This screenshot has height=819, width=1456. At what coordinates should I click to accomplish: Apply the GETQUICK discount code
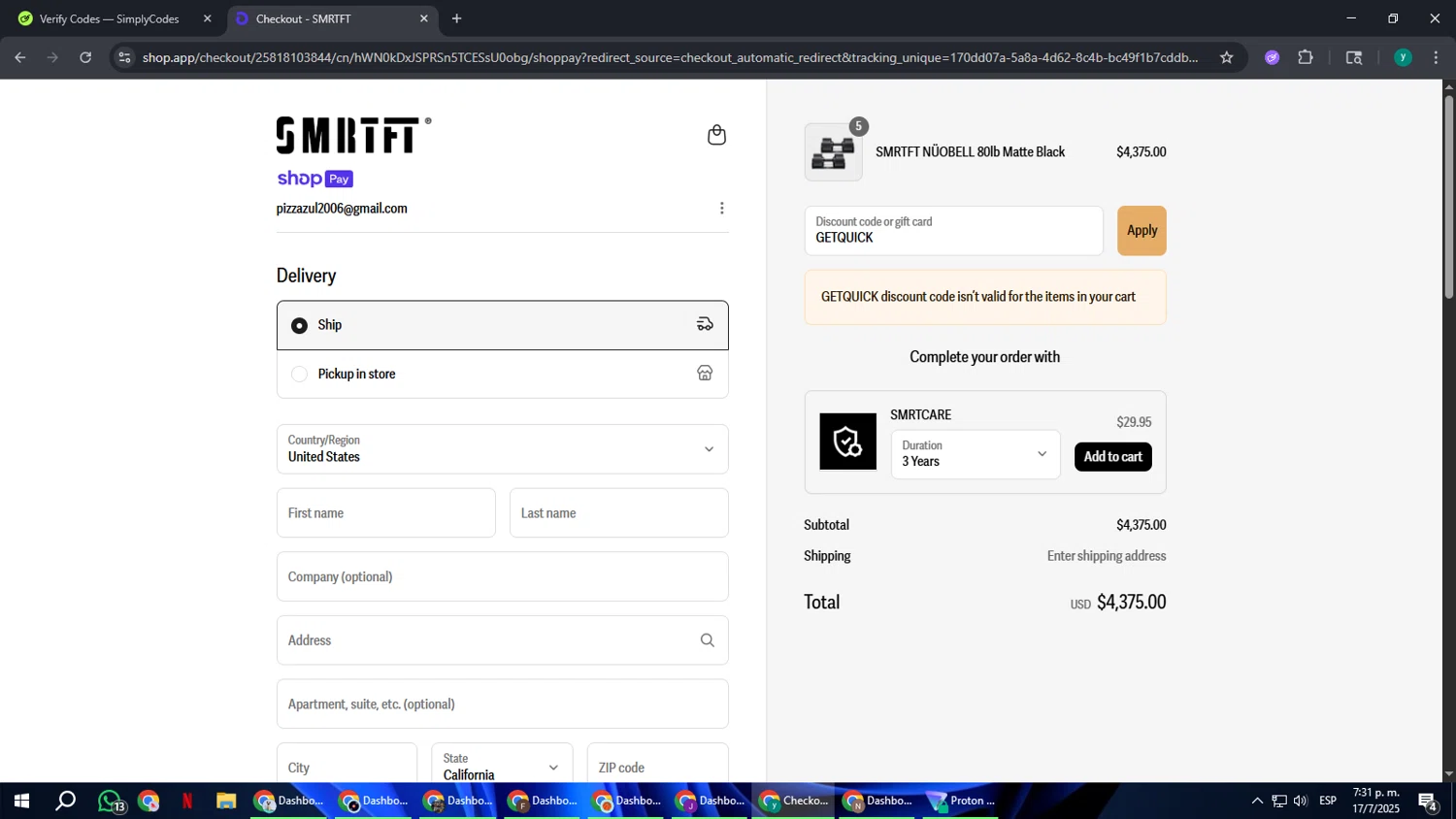click(1142, 231)
